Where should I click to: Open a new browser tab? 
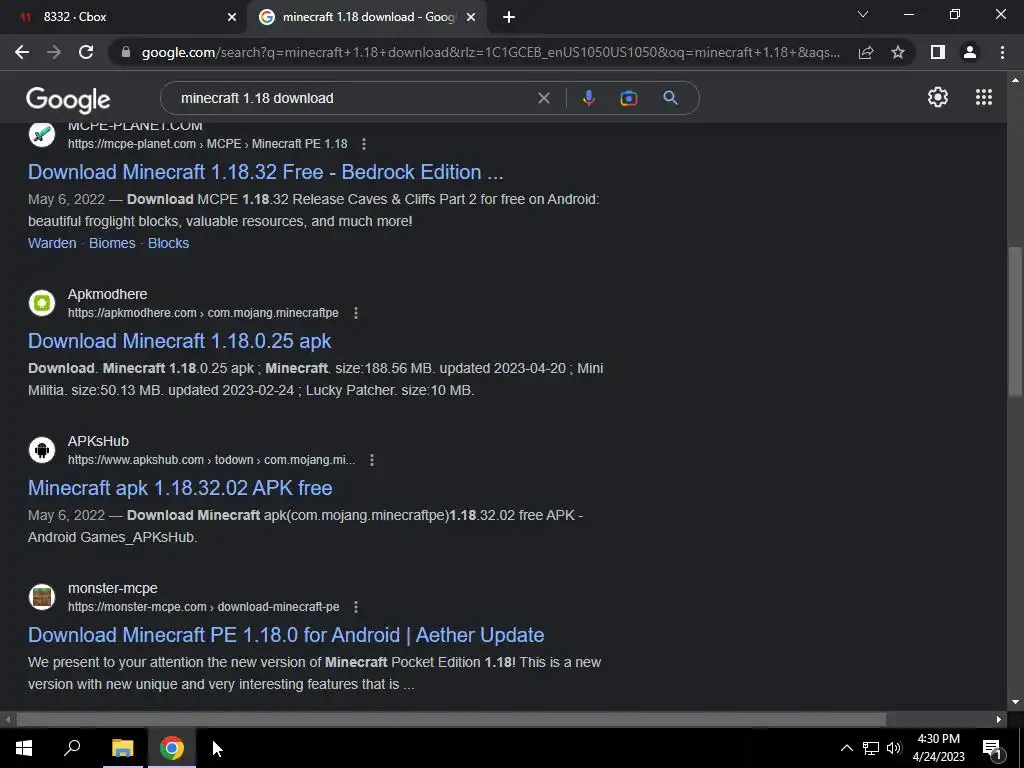pyautogui.click(x=509, y=18)
